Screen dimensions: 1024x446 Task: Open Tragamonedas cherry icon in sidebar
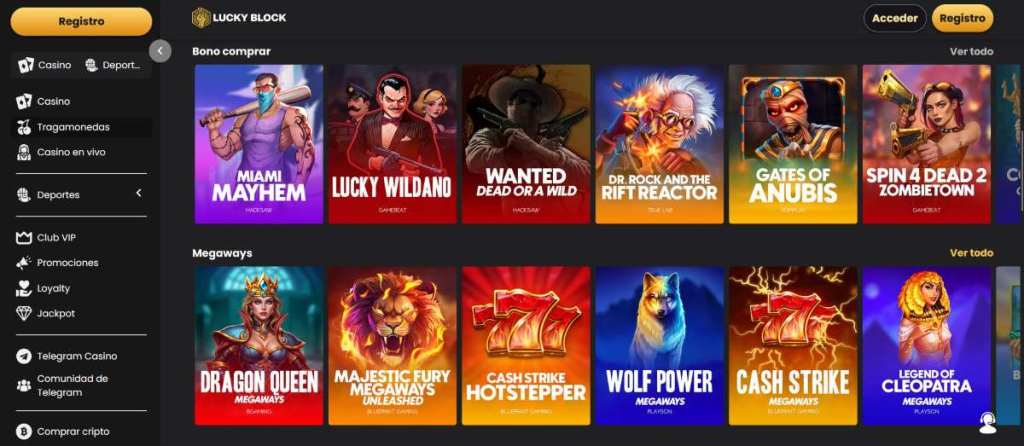click(24, 127)
